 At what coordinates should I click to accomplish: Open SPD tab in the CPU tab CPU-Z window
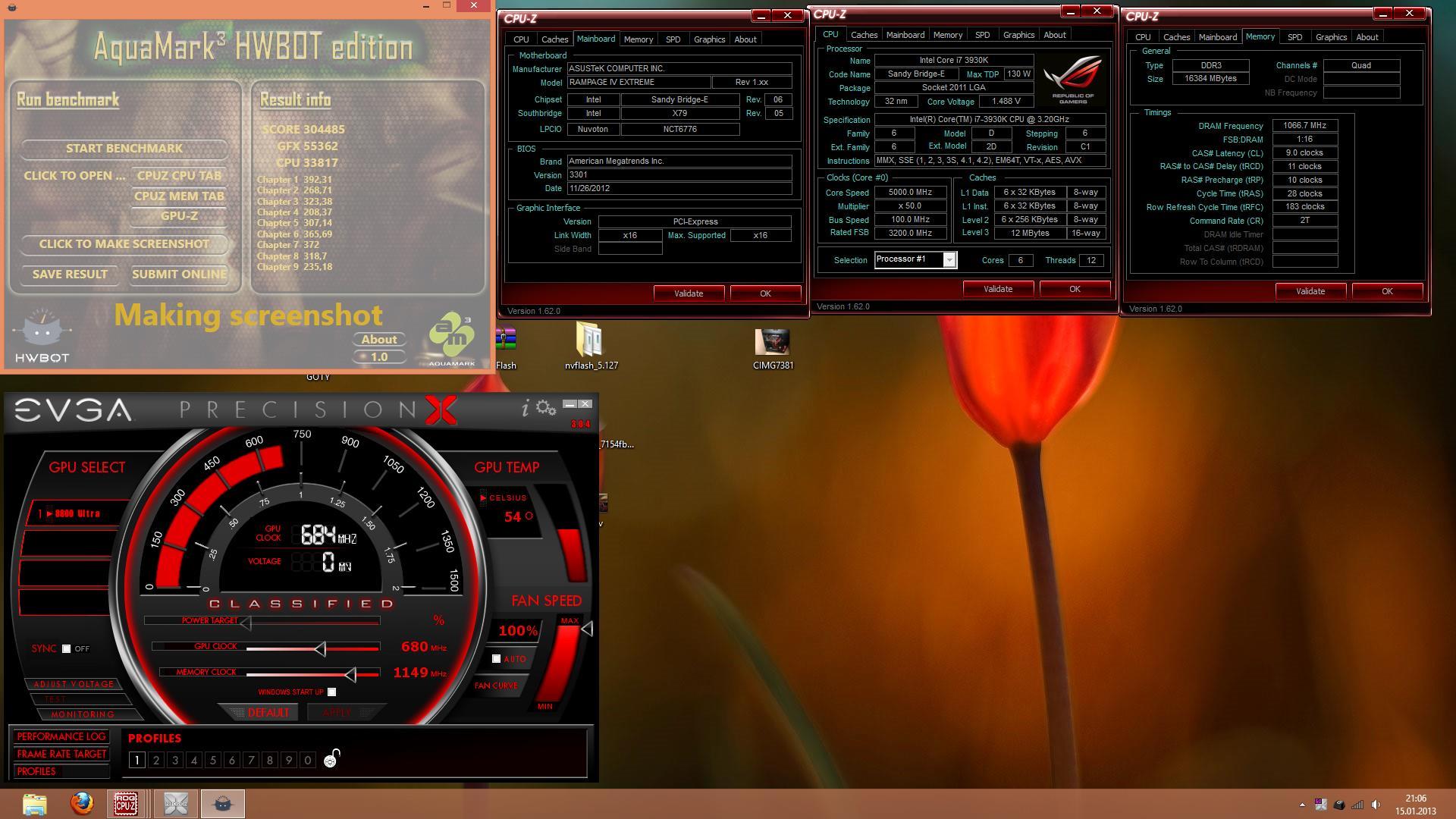click(x=982, y=35)
